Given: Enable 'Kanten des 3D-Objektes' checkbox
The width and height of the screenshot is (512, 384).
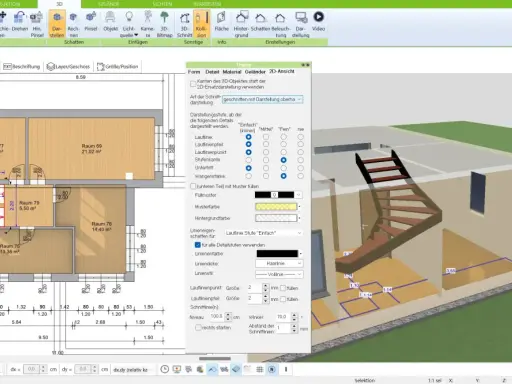Looking at the screenshot, I should tap(193, 84).
